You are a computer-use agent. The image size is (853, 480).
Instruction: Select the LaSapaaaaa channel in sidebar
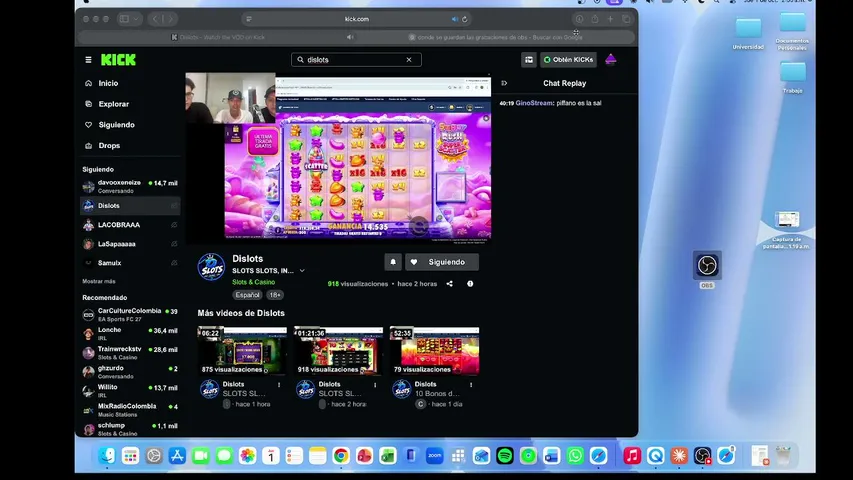131,244
